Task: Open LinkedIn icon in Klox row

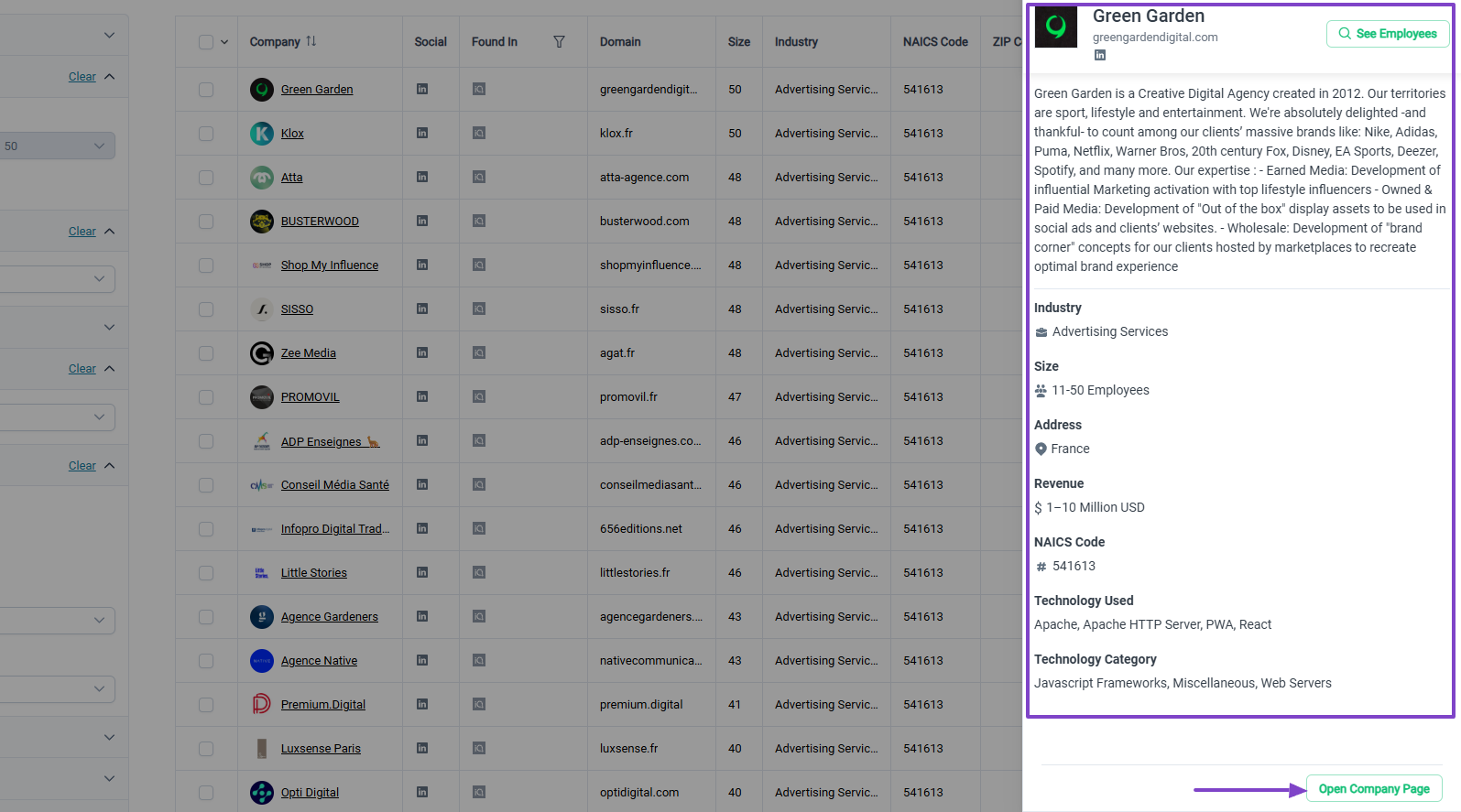Action: point(422,133)
